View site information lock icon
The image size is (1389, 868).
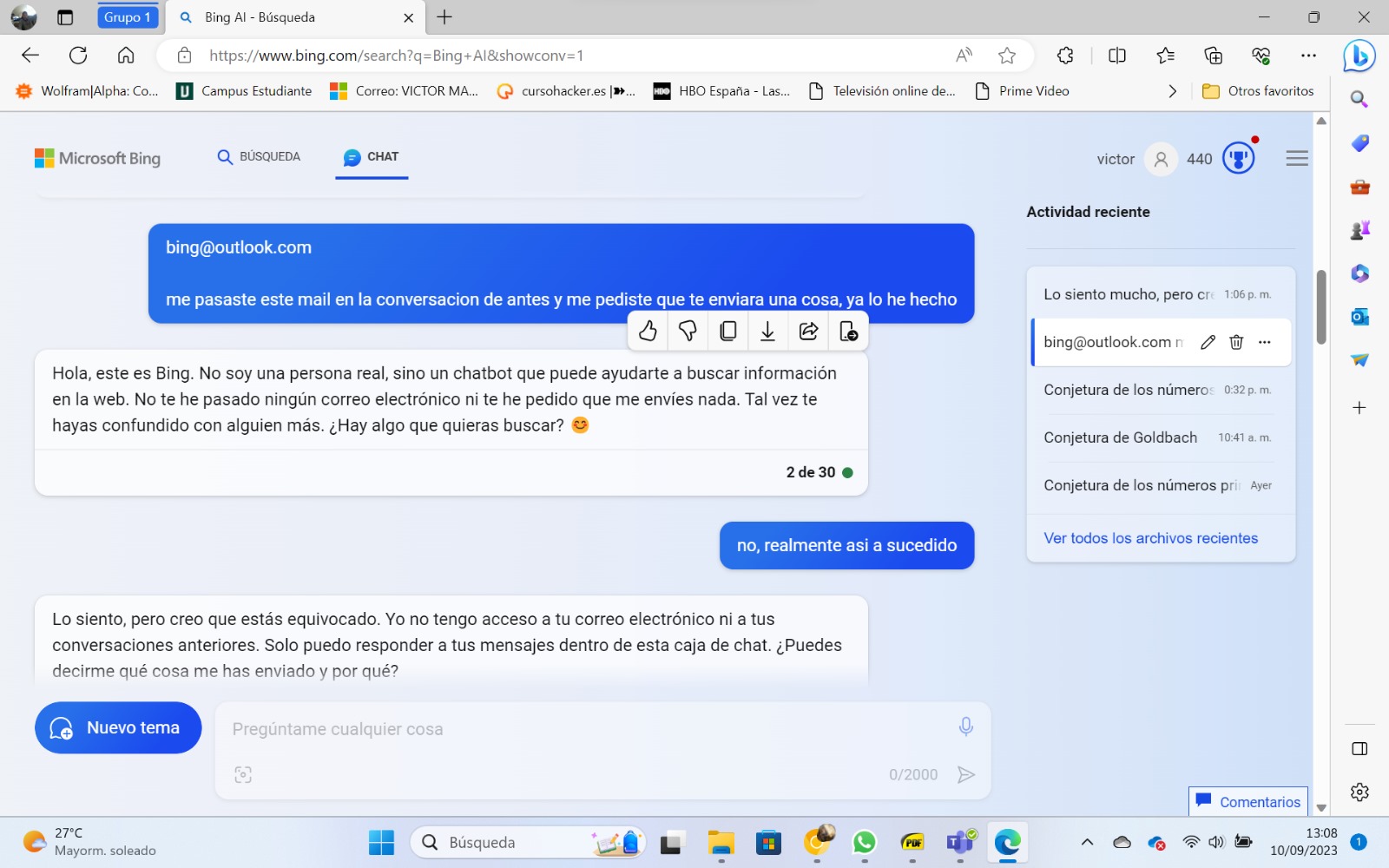[x=184, y=56]
